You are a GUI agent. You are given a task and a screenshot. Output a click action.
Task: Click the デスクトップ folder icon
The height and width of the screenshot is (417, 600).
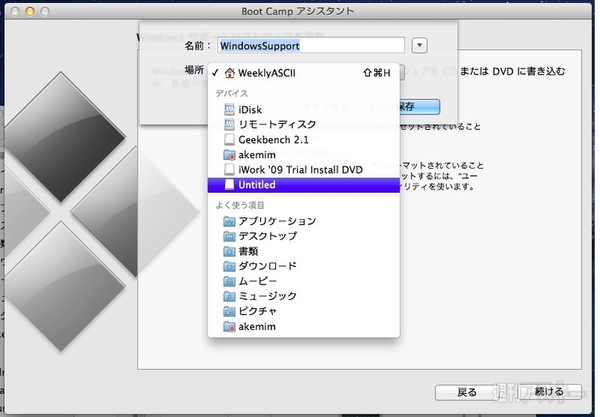pos(229,236)
